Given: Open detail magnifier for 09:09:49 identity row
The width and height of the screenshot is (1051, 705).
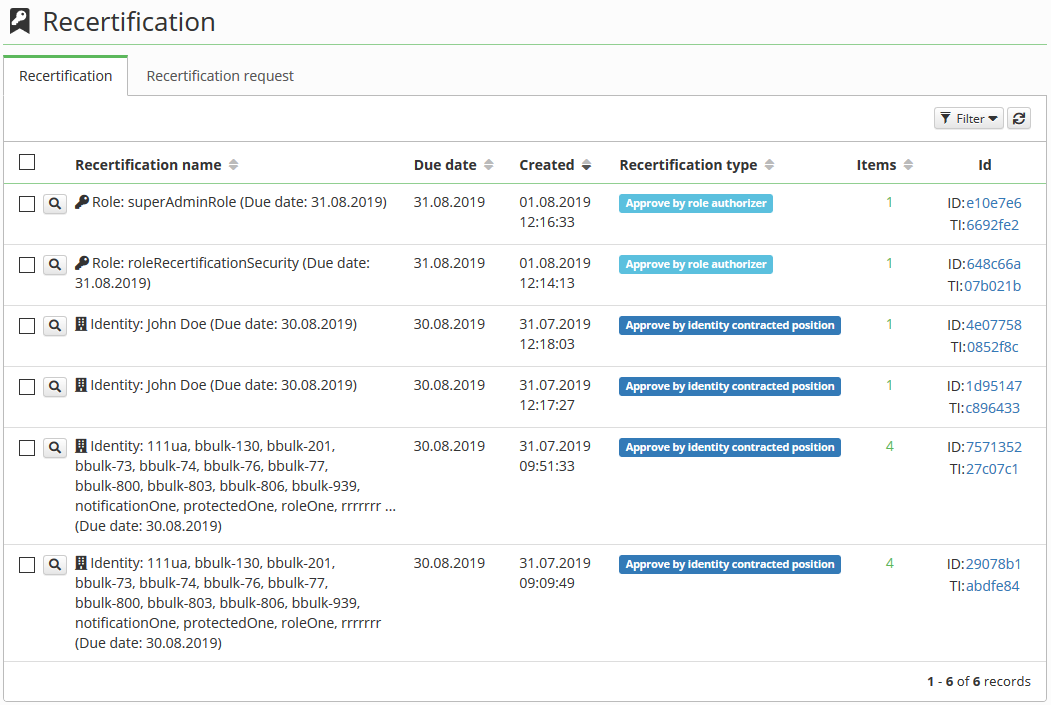Looking at the screenshot, I should [55, 565].
